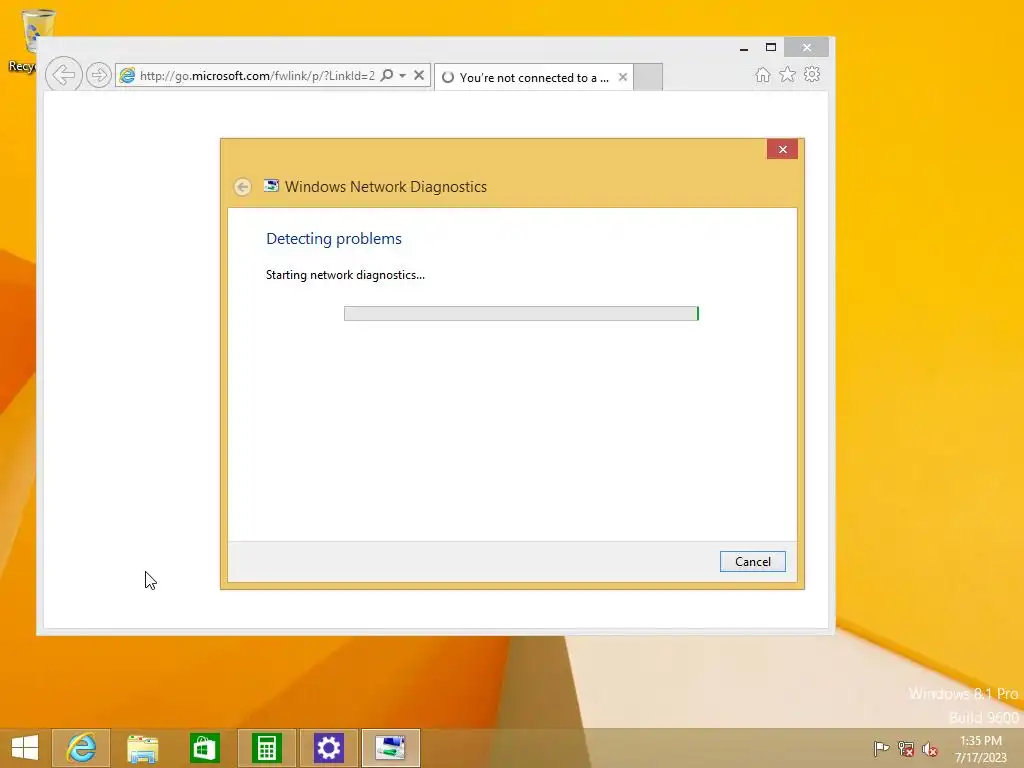
Task: Click the IE page icon in address bar
Action: [x=127, y=76]
